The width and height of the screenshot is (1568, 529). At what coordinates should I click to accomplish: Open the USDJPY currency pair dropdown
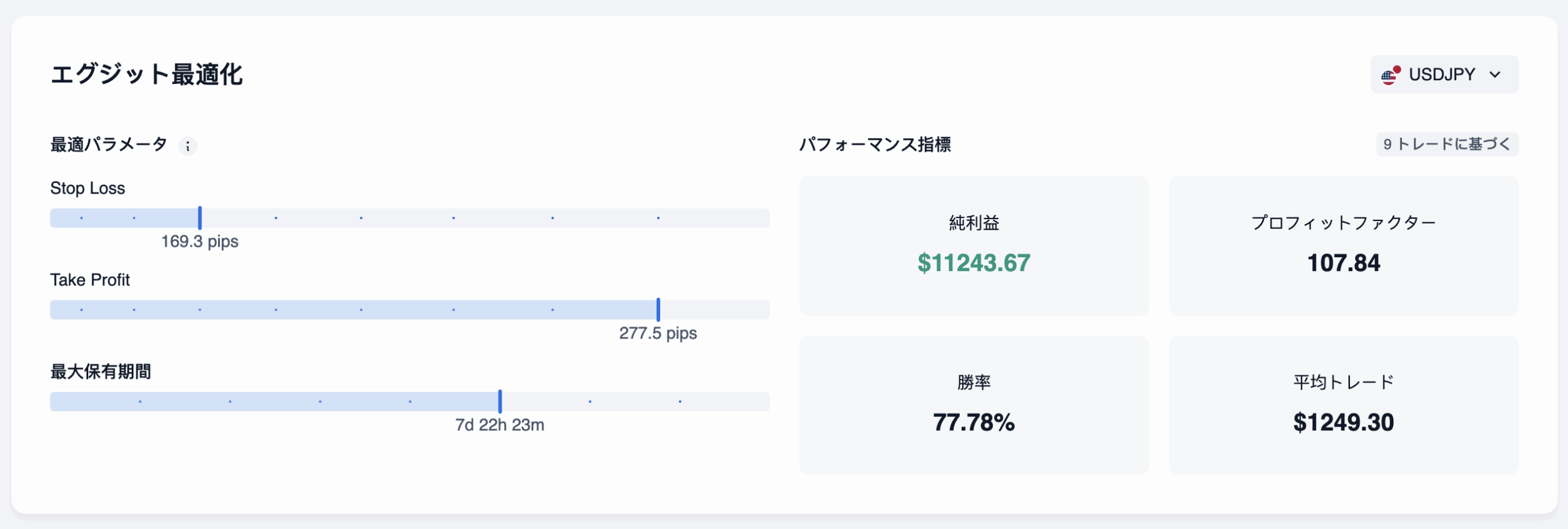tap(1444, 75)
